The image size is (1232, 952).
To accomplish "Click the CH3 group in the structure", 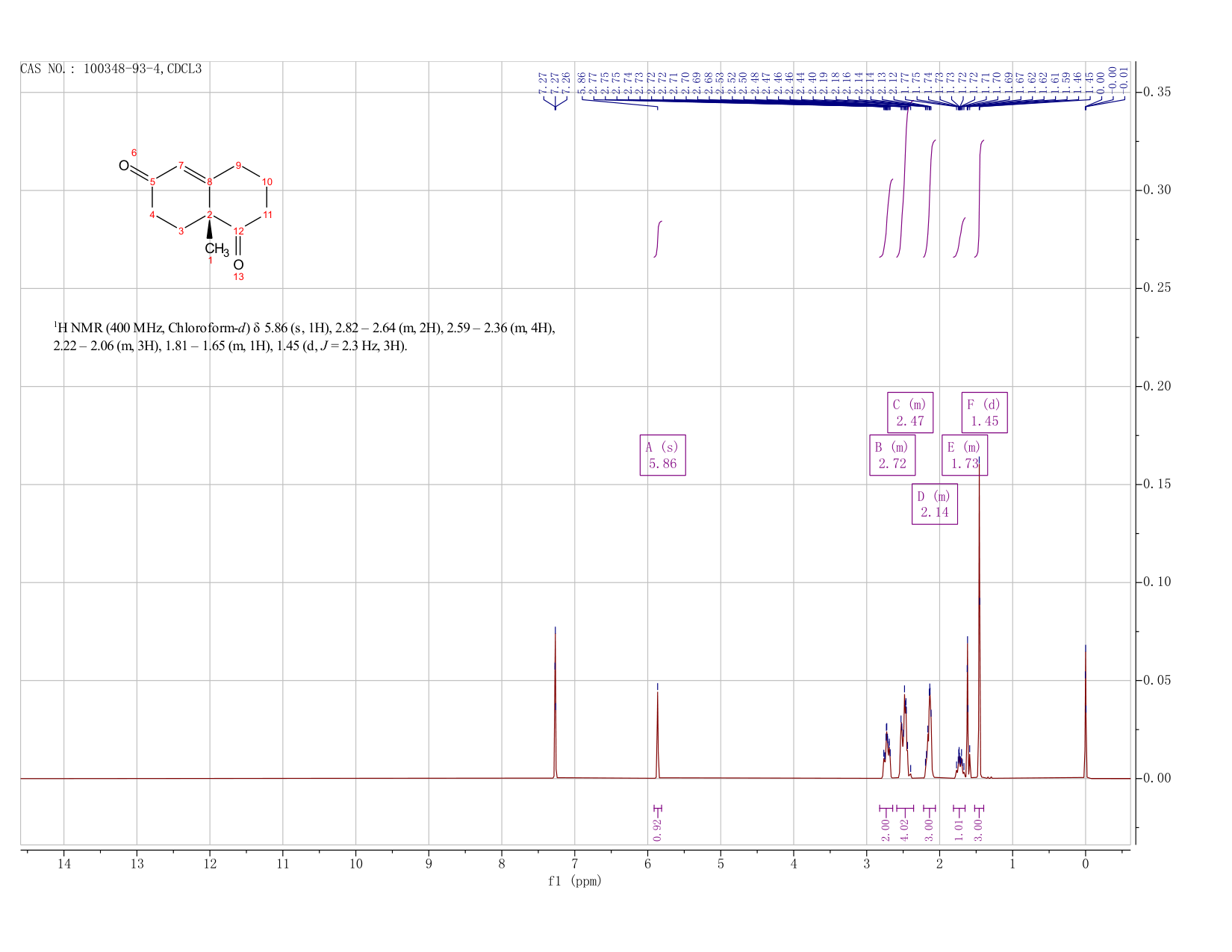I will coord(217,249).
